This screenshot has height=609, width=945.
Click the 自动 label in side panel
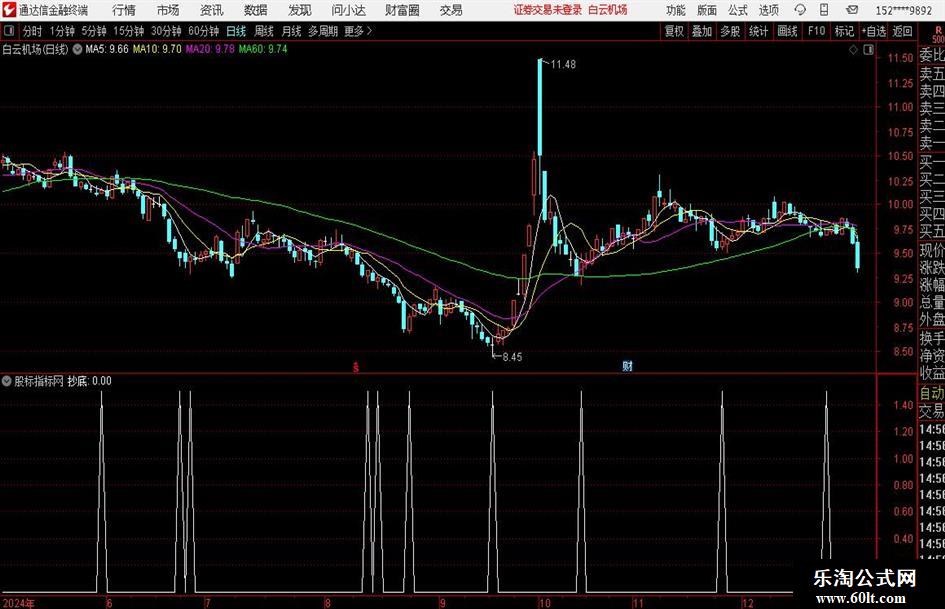932,393
